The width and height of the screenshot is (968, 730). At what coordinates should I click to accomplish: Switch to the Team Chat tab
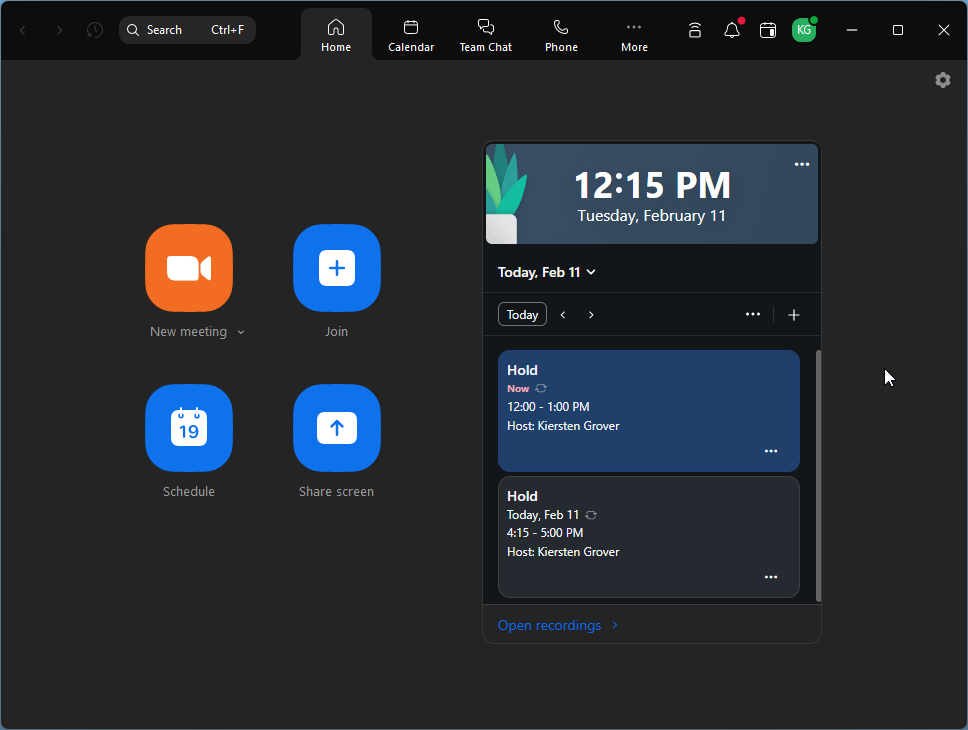pos(486,35)
